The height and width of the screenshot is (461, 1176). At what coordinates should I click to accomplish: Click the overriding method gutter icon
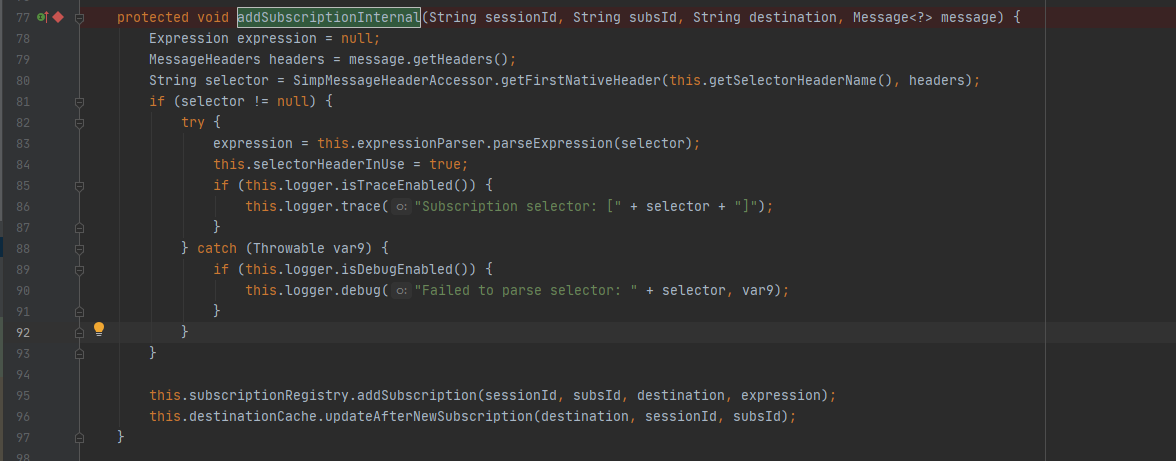tap(41, 18)
